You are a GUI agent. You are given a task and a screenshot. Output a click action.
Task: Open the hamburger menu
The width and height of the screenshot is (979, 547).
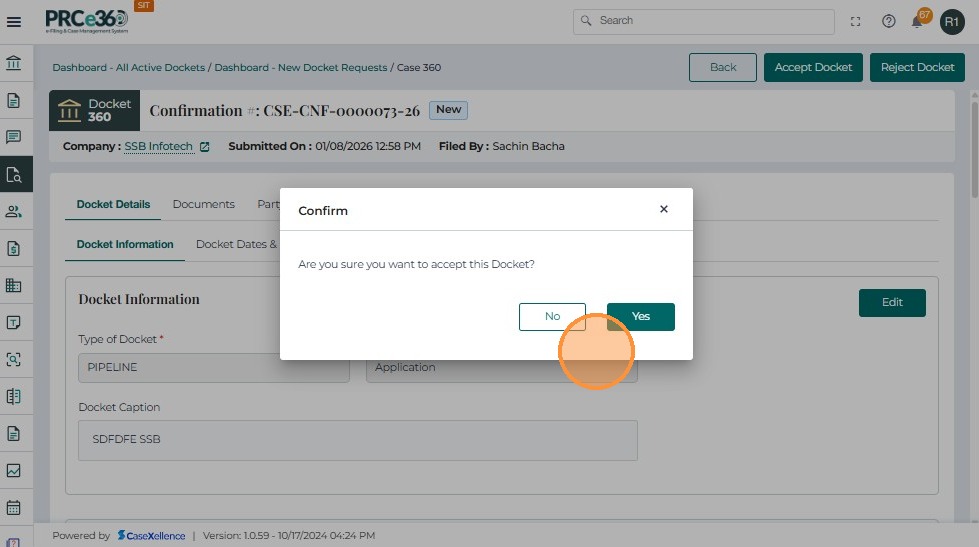(14, 21)
